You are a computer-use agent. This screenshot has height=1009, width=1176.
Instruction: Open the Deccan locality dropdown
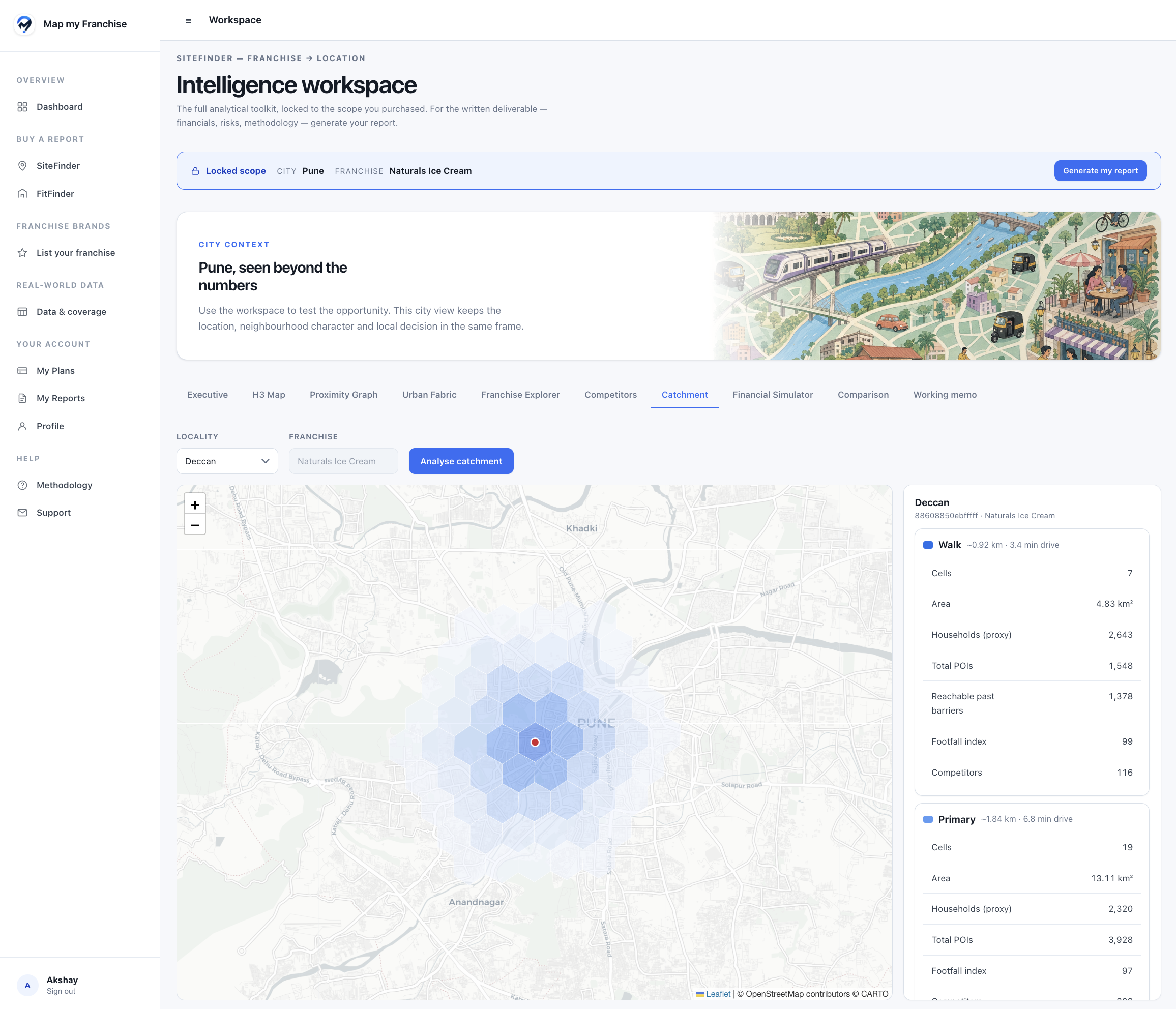(227, 461)
